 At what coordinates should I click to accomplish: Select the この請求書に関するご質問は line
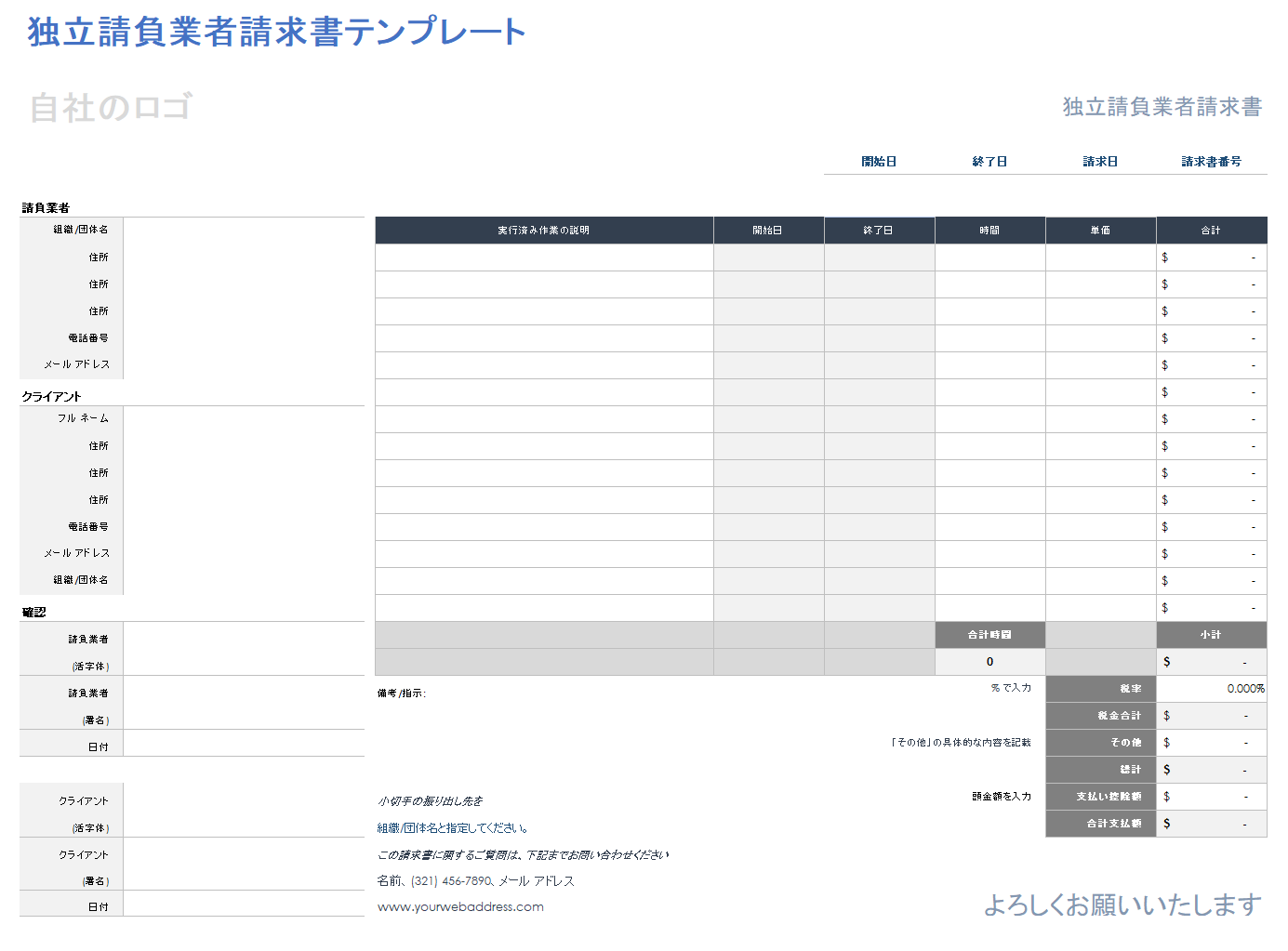(523, 855)
